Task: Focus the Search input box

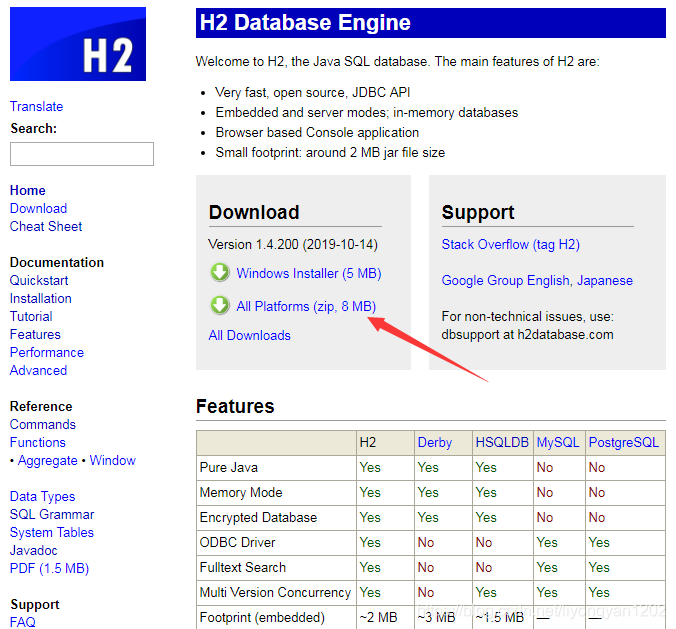Action: pyautogui.click(x=82, y=154)
